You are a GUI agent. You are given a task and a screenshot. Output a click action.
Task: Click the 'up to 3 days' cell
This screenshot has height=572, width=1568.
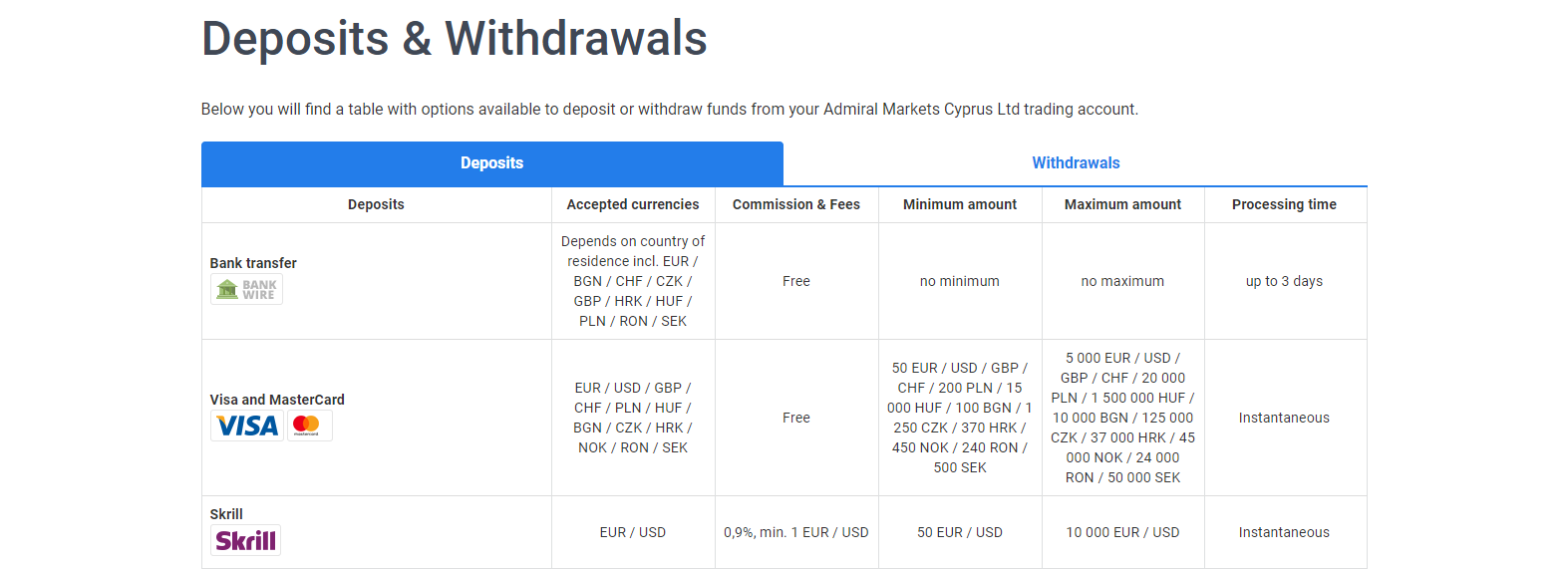coord(1284,281)
